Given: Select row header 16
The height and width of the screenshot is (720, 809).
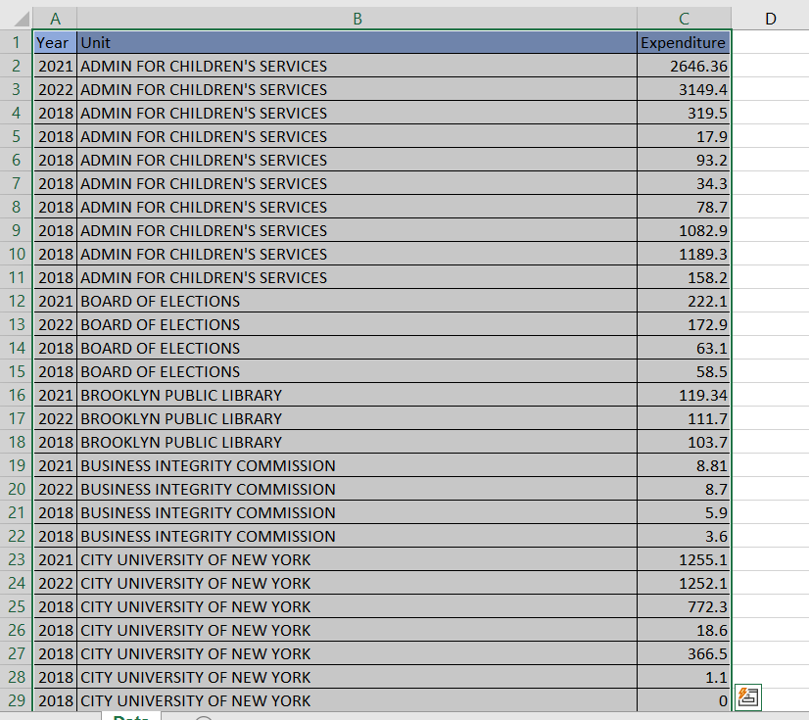Looking at the screenshot, I should pyautogui.click(x=16, y=395).
